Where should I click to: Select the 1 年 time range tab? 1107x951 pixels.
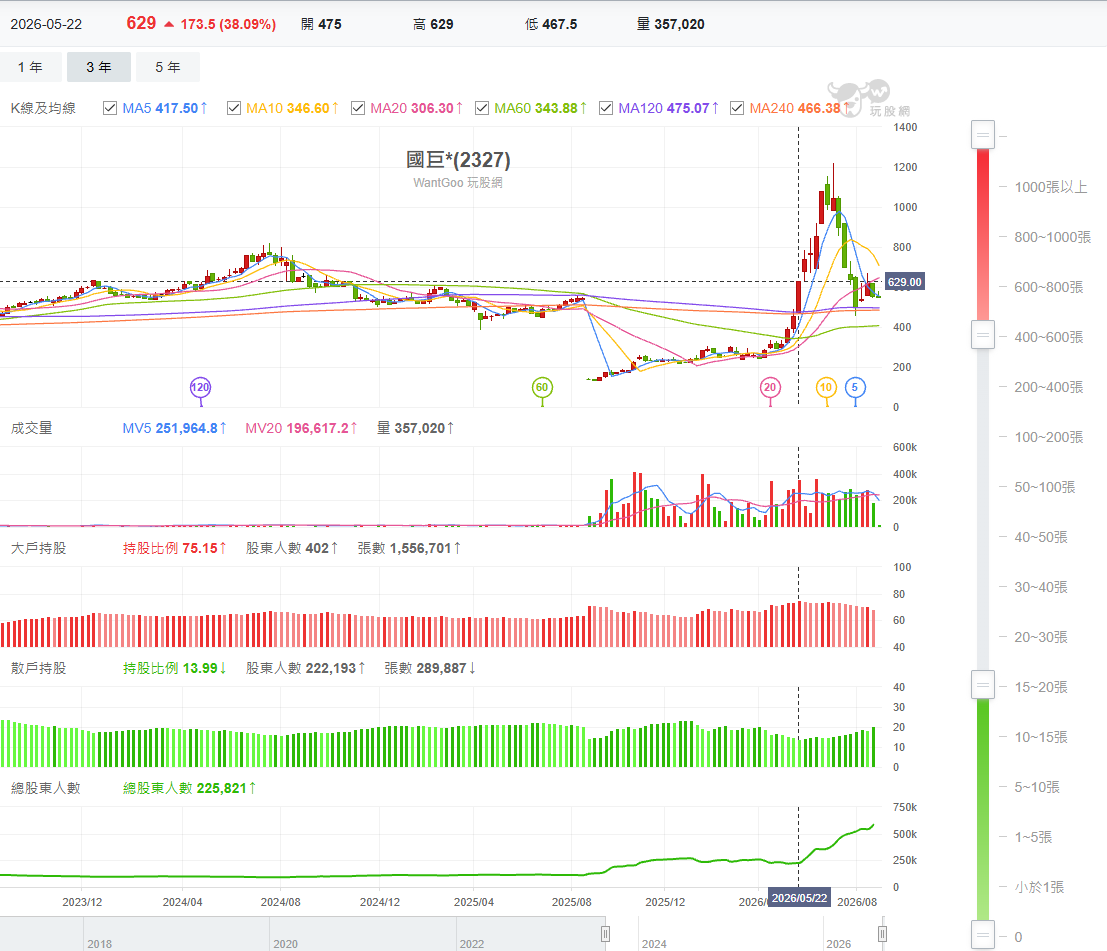click(x=30, y=67)
